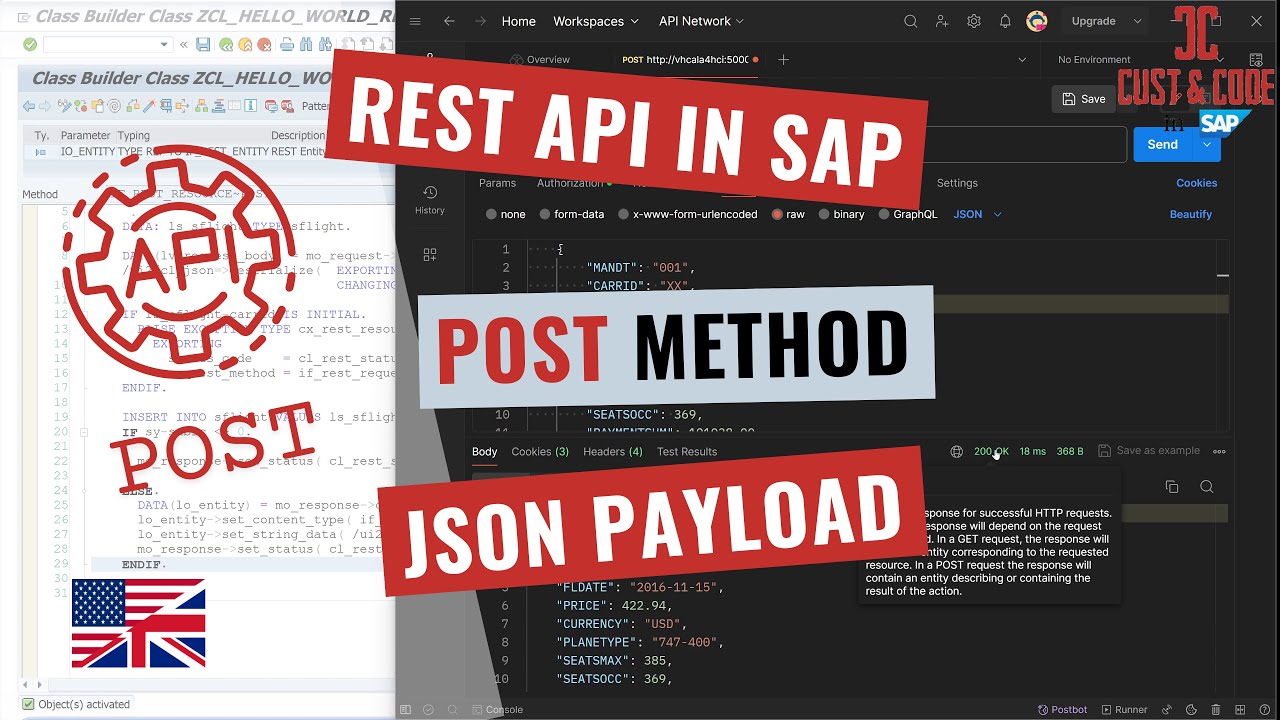Open the API Network dropdown
The image size is (1280, 720).
pos(701,21)
